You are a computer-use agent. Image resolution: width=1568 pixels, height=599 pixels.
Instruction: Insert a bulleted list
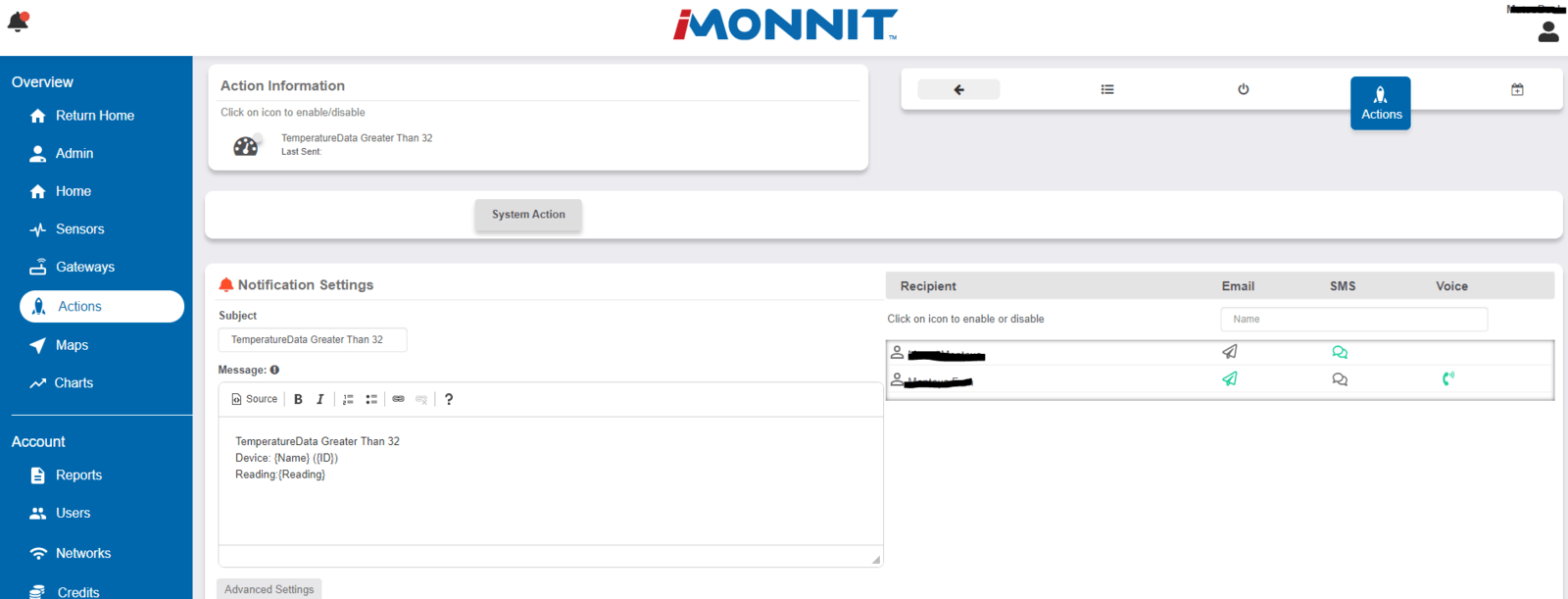(371, 399)
